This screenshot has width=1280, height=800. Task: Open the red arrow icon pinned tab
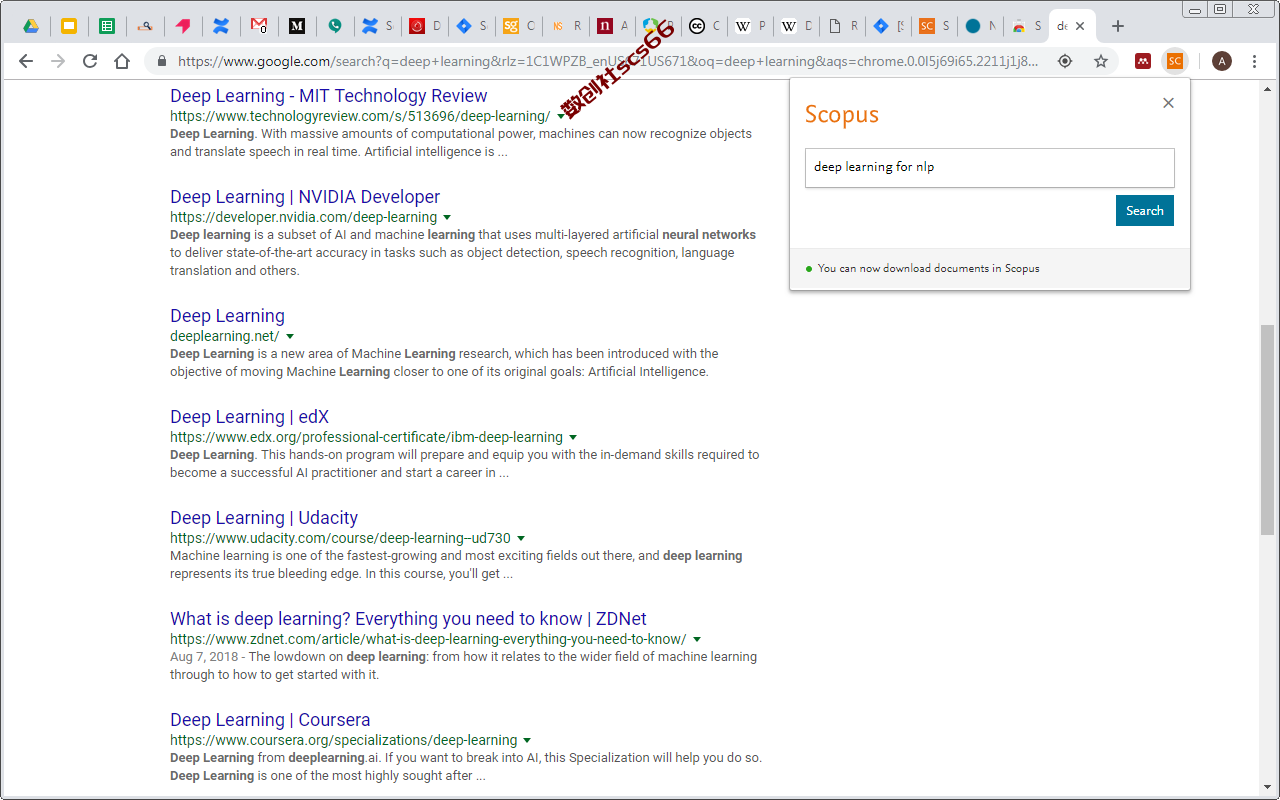click(x=183, y=26)
